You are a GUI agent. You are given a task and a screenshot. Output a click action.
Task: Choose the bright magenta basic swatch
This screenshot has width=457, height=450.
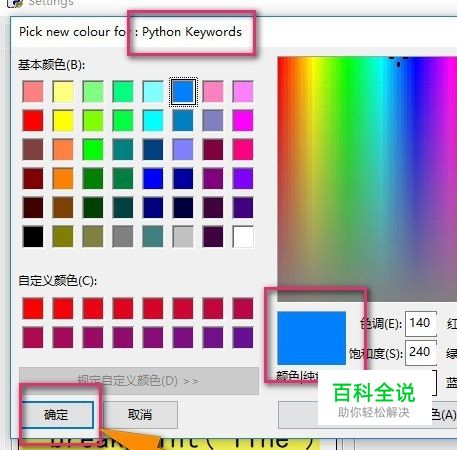tap(243, 120)
